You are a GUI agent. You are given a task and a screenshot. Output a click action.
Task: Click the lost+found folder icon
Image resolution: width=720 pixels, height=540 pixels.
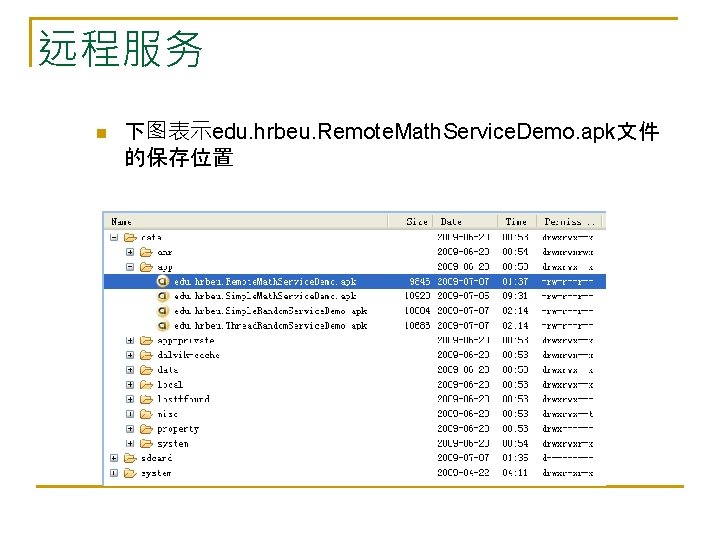point(146,399)
